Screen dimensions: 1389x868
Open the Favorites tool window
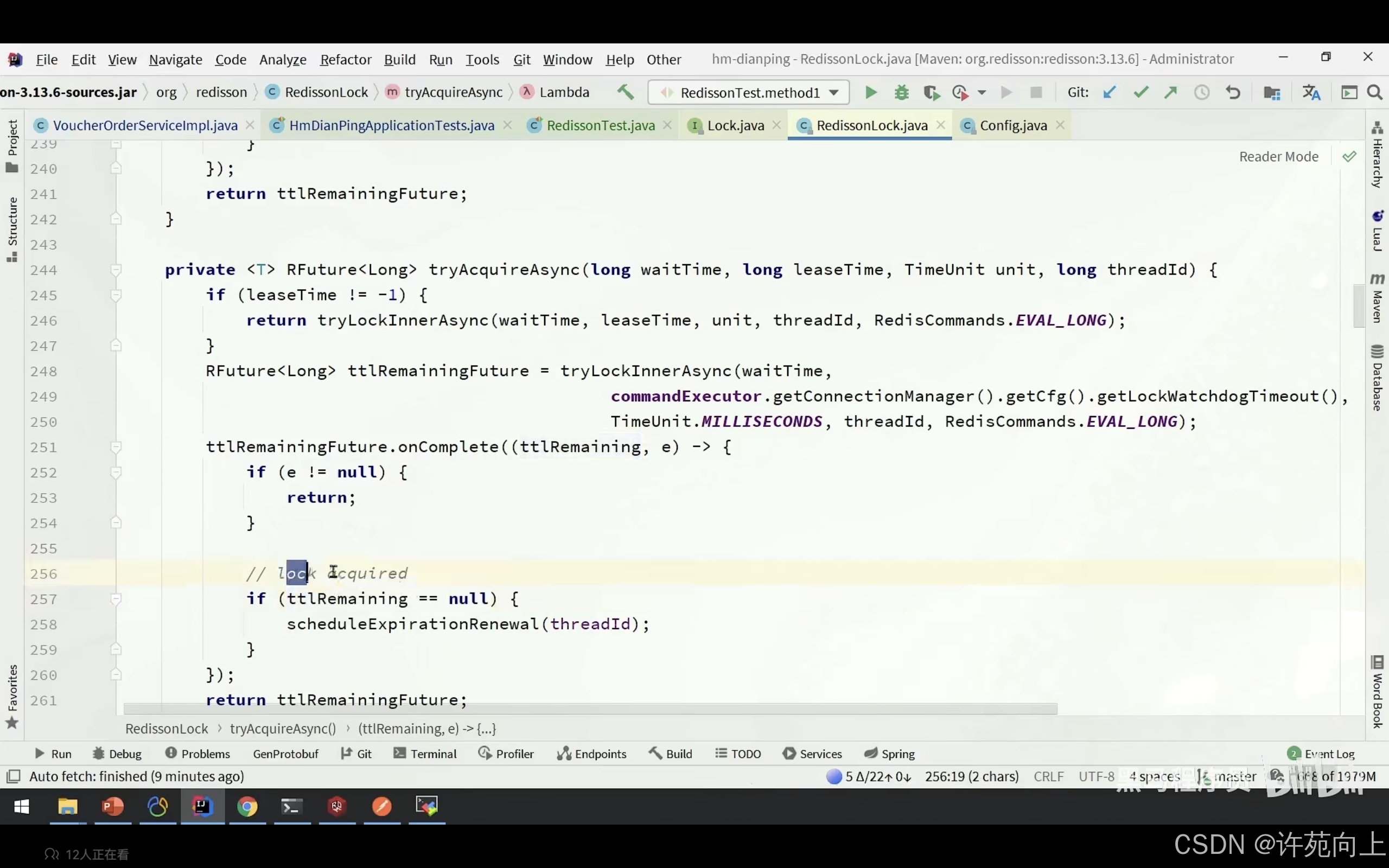click(12, 697)
